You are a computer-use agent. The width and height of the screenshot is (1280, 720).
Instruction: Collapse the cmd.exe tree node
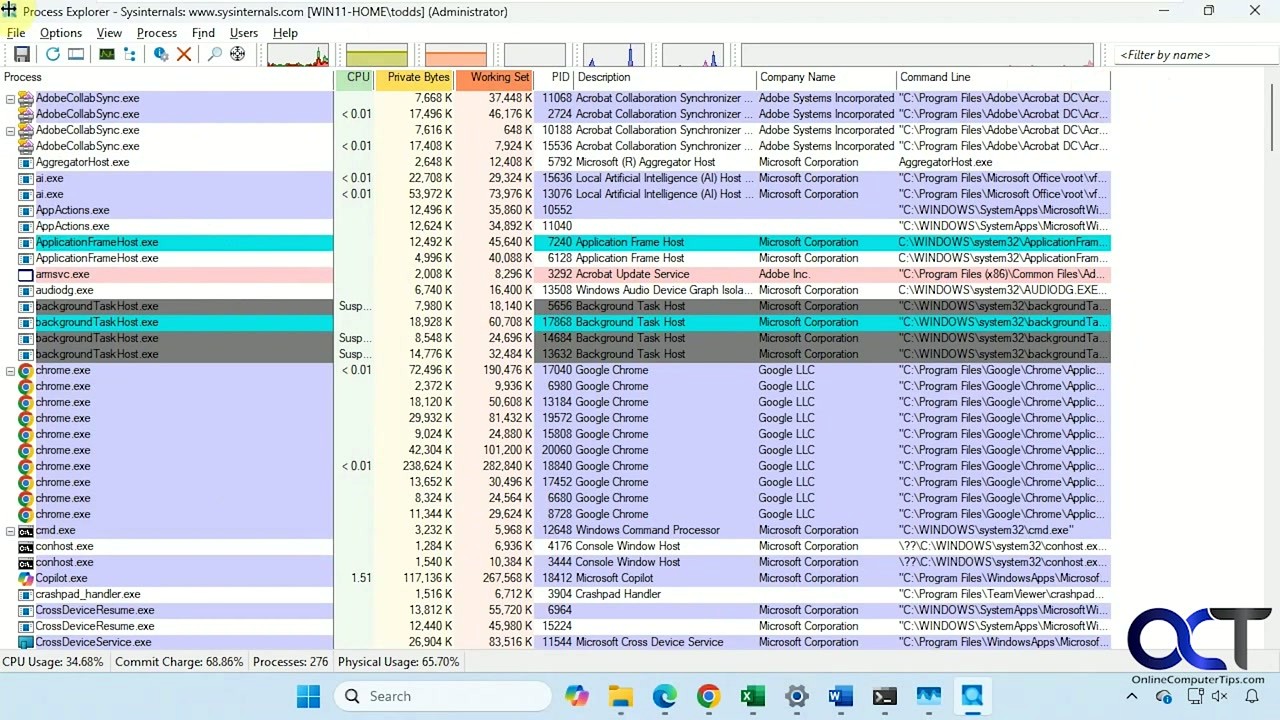[x=9, y=529]
